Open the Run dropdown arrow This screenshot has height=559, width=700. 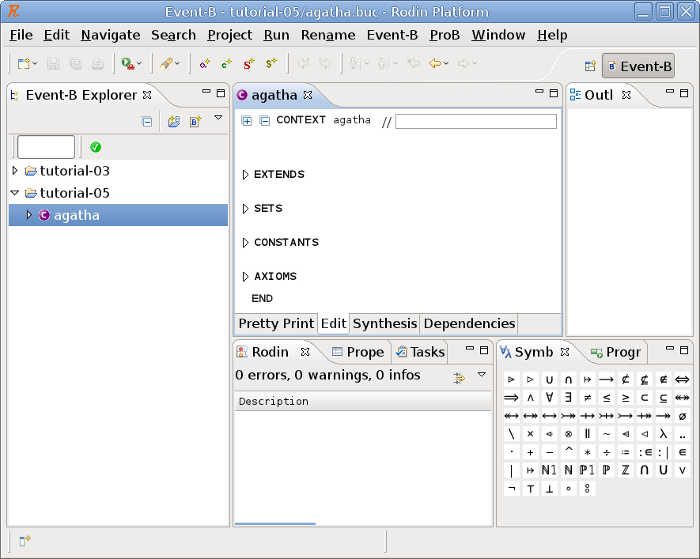coord(139,64)
